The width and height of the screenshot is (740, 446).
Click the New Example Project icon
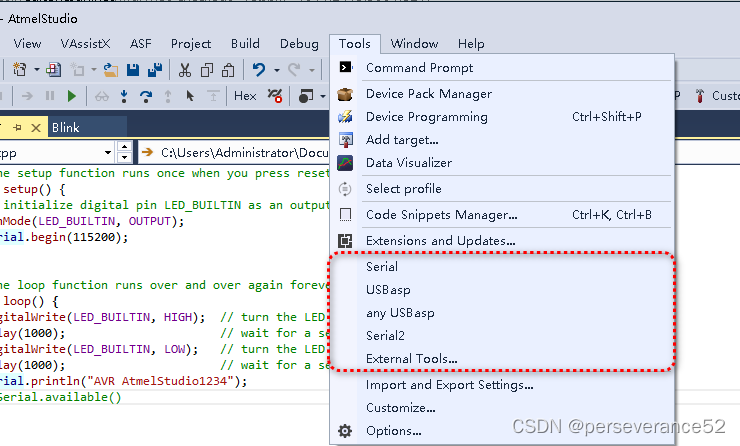pyautogui.click(x=53, y=70)
